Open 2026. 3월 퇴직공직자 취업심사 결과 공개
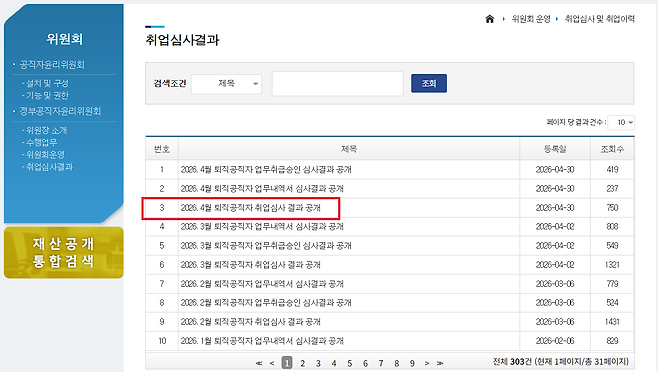The height and width of the screenshot is (372, 658). pyautogui.click(x=251, y=265)
